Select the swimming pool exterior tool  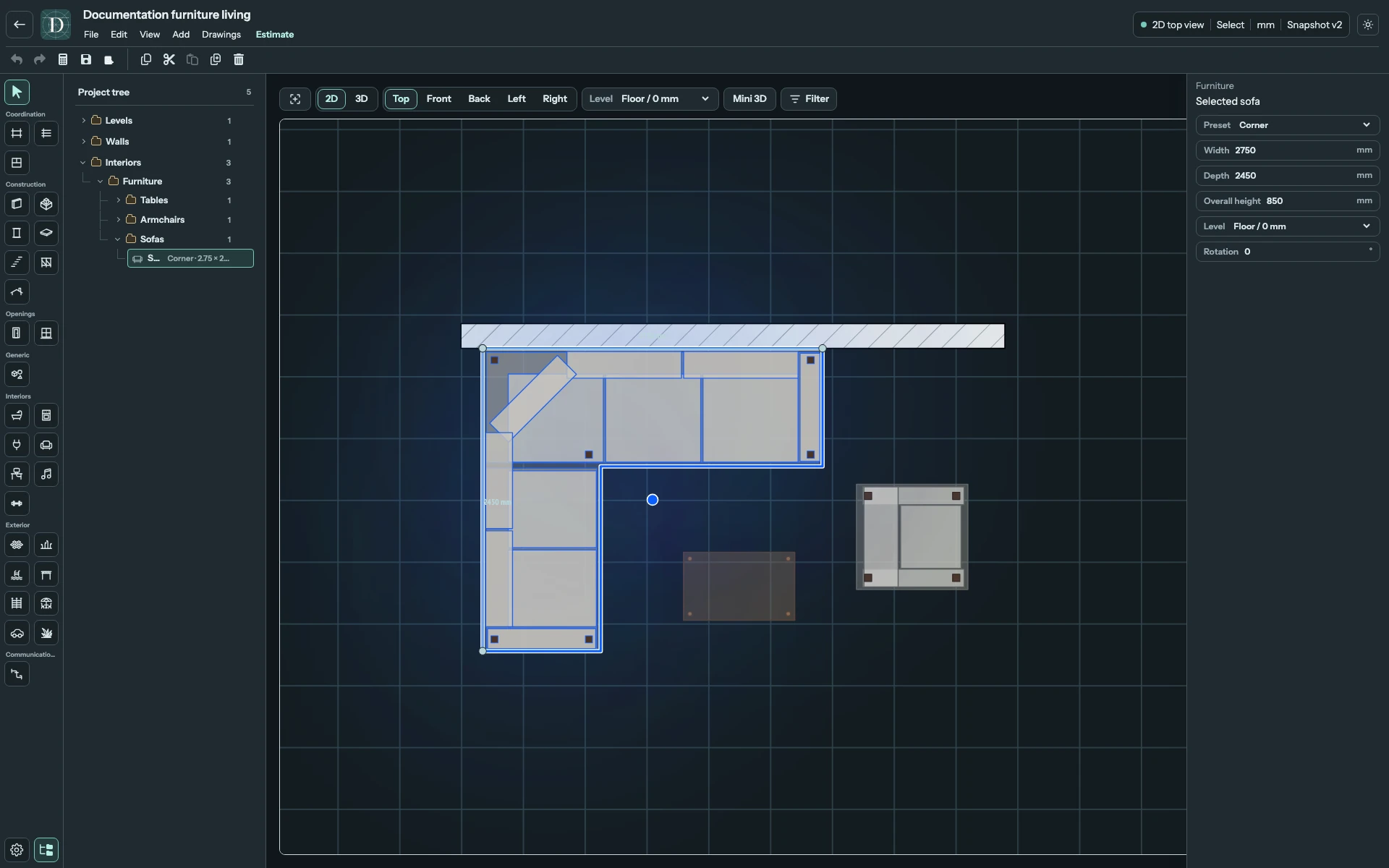(x=17, y=574)
